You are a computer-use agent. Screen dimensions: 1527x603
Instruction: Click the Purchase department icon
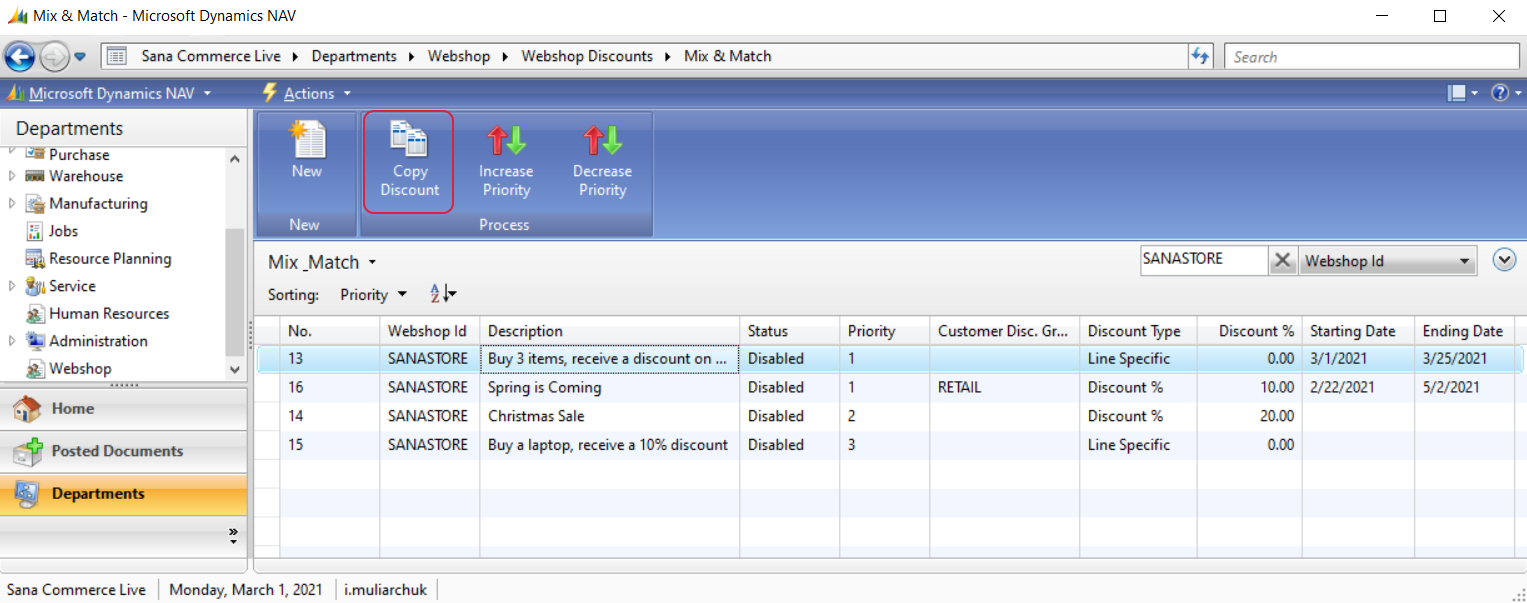point(35,154)
